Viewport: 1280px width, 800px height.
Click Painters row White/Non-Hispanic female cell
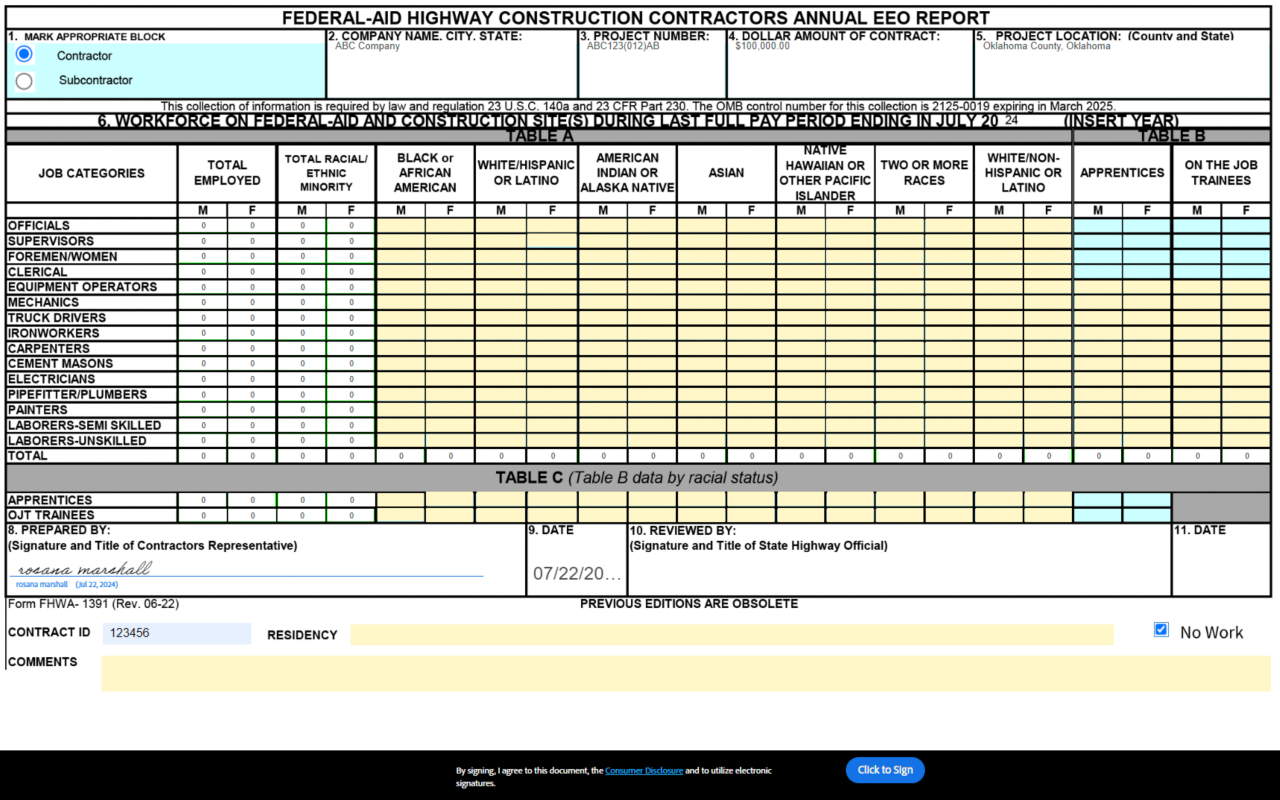point(1047,410)
